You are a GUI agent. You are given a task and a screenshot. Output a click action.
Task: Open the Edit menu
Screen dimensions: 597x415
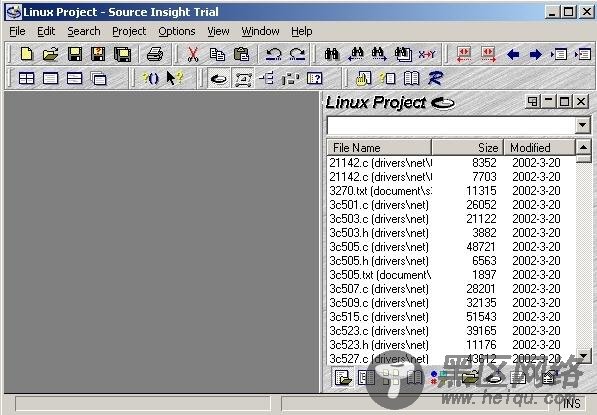(46, 31)
